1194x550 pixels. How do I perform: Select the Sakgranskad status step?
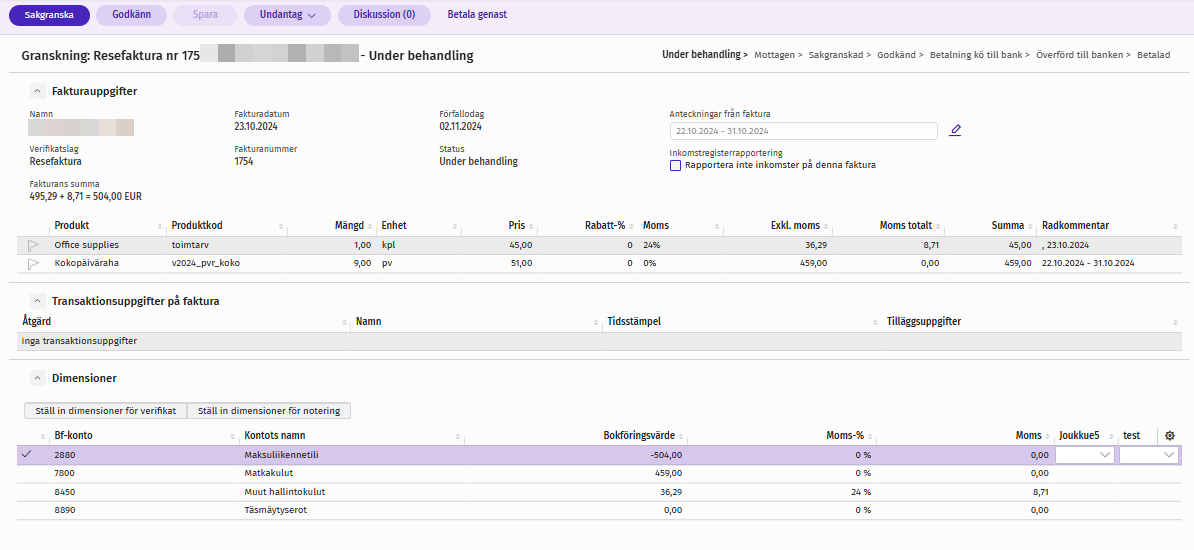tap(835, 55)
